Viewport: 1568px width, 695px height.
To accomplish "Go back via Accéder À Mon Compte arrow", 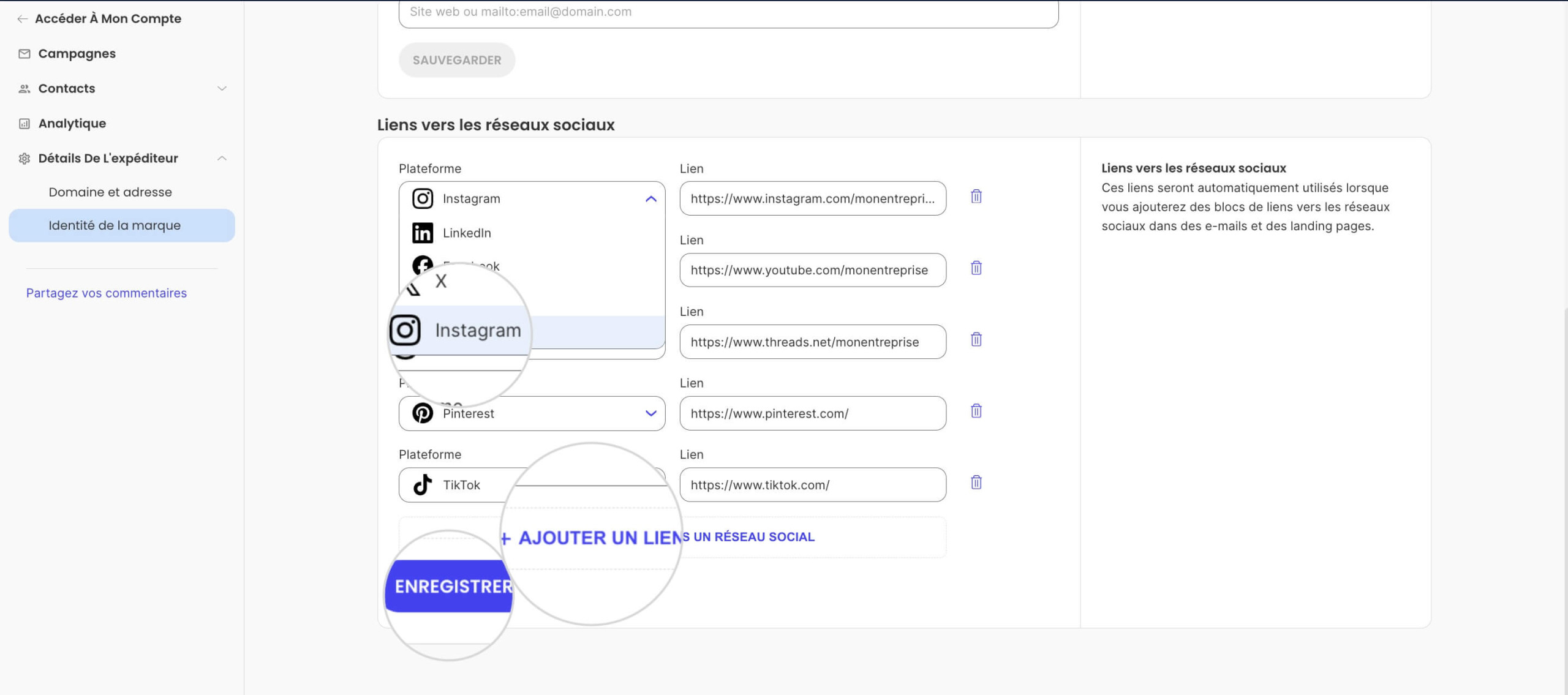I will pyautogui.click(x=22, y=19).
